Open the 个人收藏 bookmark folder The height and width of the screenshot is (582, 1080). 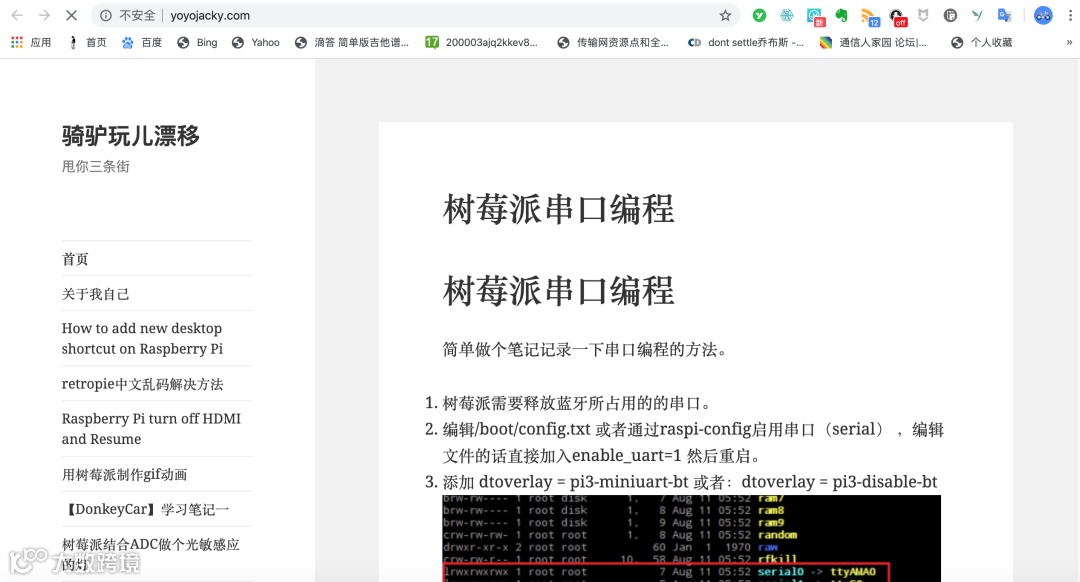(982, 42)
